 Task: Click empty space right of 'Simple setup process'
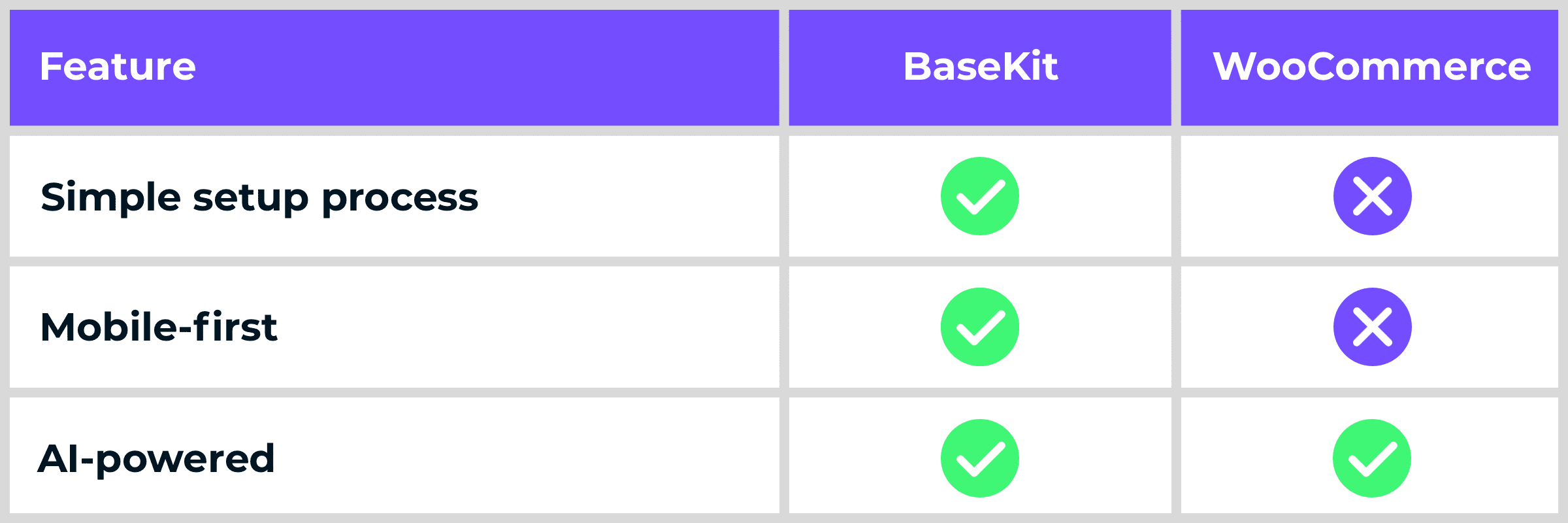coord(627,196)
